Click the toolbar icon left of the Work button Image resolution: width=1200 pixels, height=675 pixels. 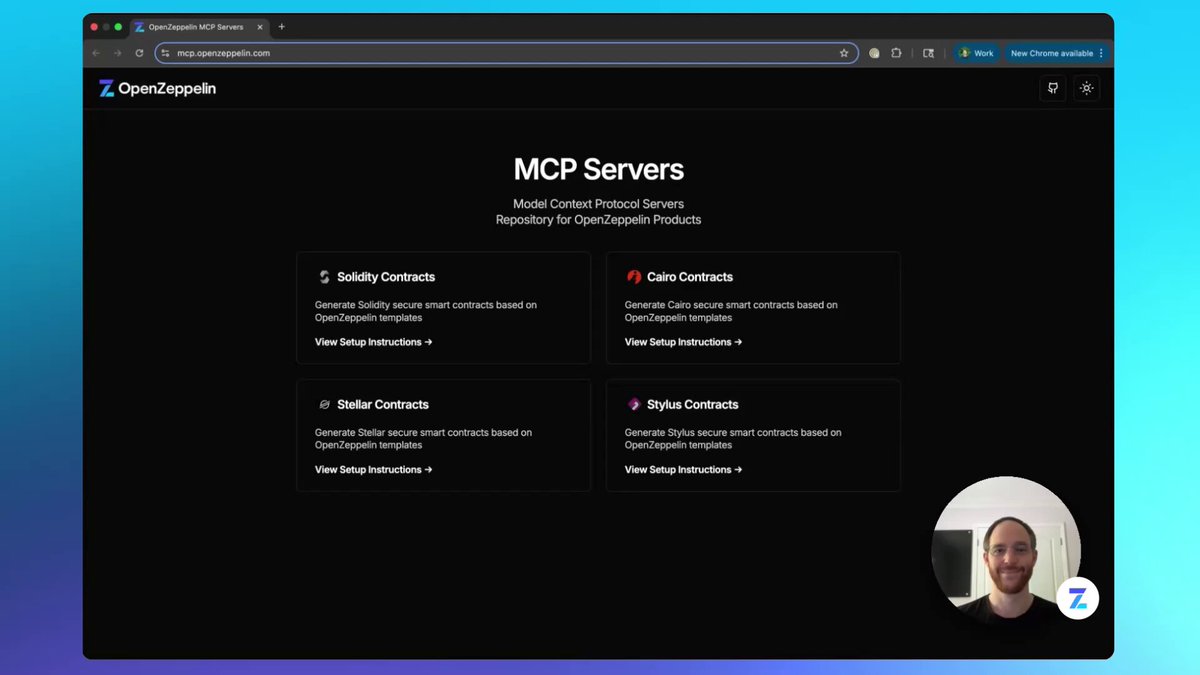click(928, 53)
